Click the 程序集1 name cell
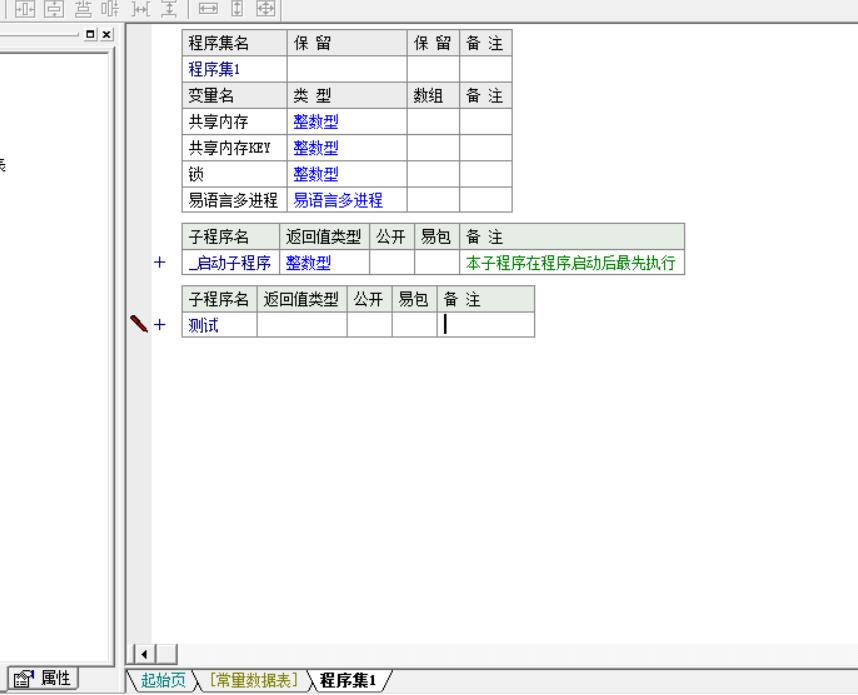 pos(234,70)
